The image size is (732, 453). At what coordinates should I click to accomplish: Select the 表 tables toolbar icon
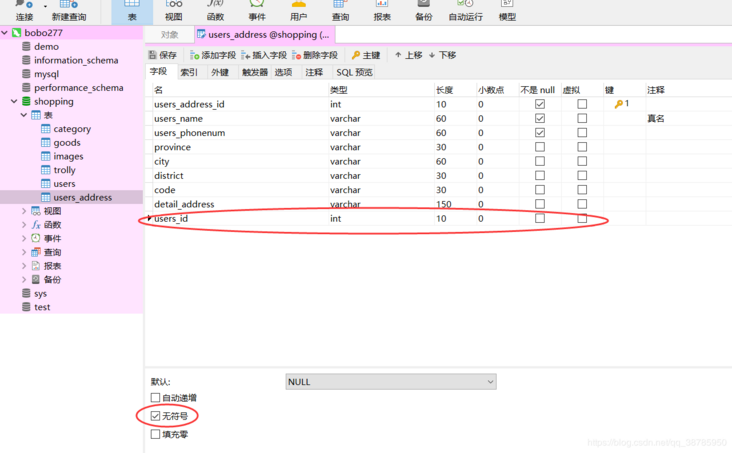pyautogui.click(x=132, y=11)
